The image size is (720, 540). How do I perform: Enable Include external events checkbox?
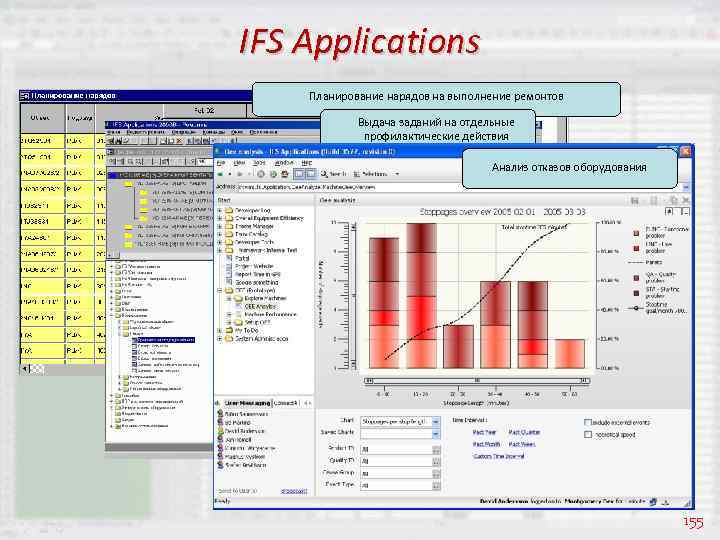(x=587, y=422)
